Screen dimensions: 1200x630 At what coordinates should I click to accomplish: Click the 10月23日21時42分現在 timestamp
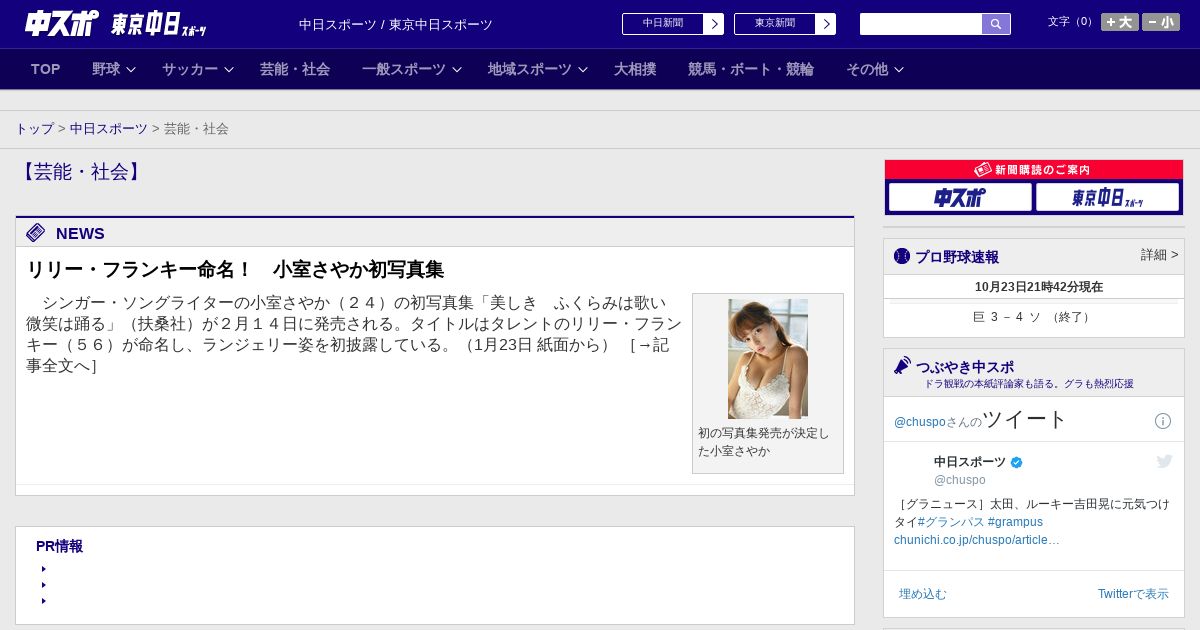pos(1039,287)
